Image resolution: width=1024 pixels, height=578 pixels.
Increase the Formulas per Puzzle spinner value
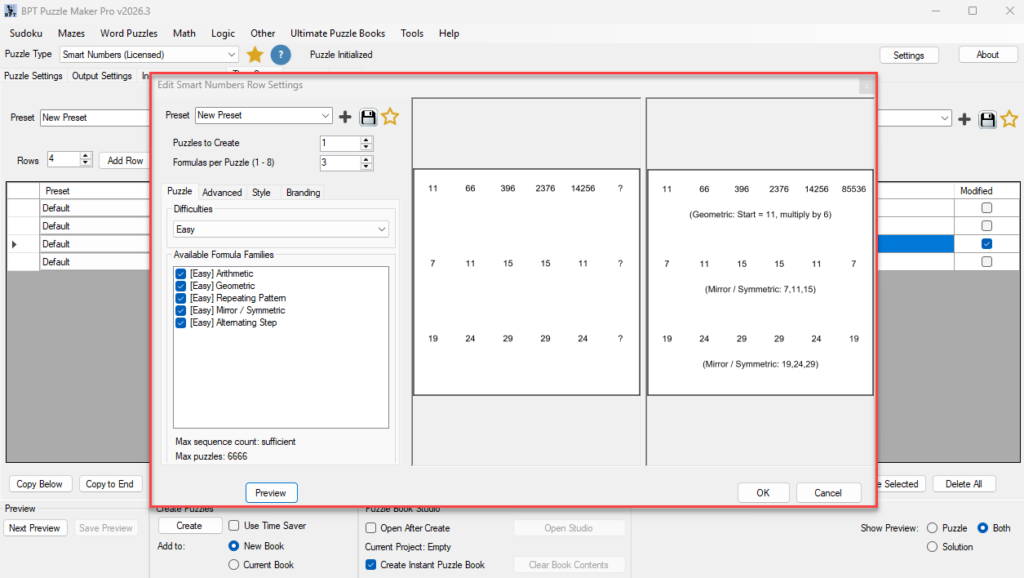366,159
